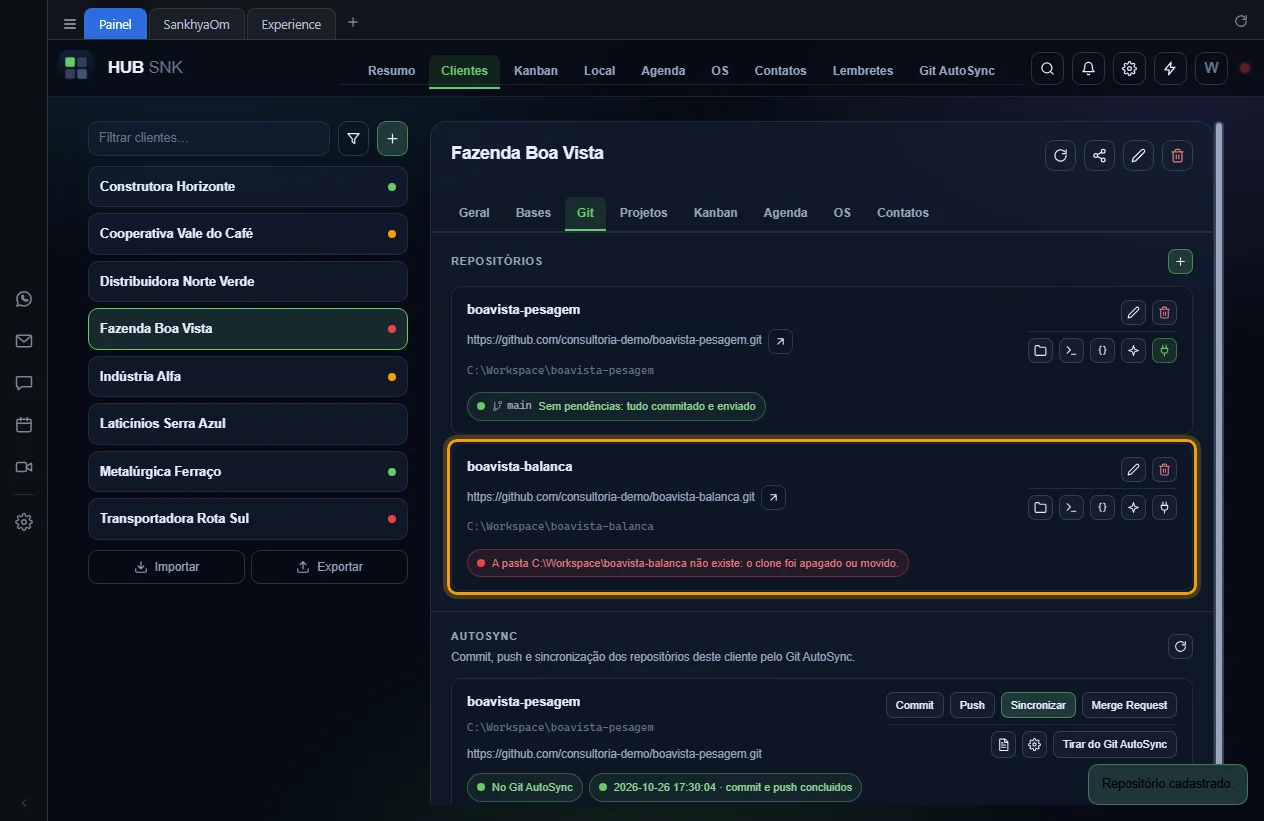Open WhatsApp from the left sidebar
Screen dimensions: 1264x821
point(24,299)
